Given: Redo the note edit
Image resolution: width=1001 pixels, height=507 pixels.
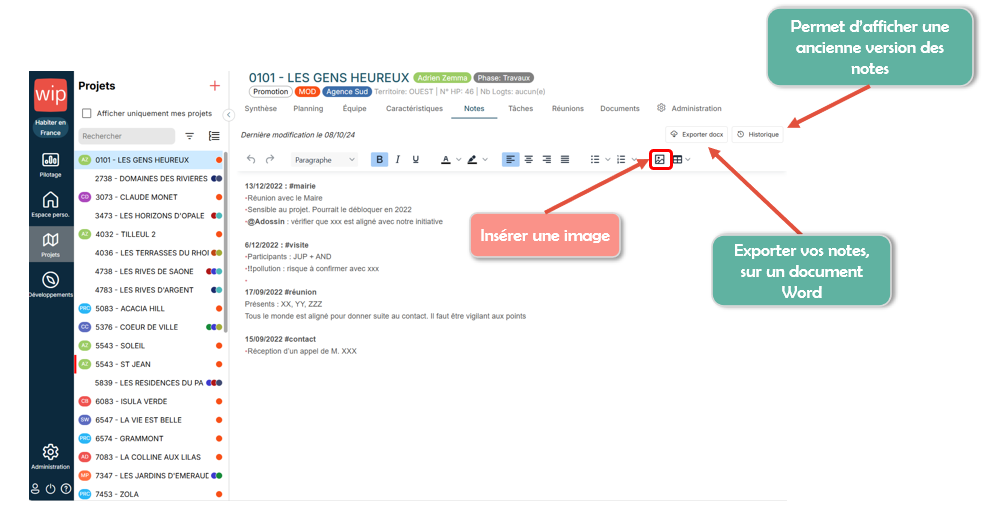Looking at the screenshot, I should pyautogui.click(x=270, y=160).
